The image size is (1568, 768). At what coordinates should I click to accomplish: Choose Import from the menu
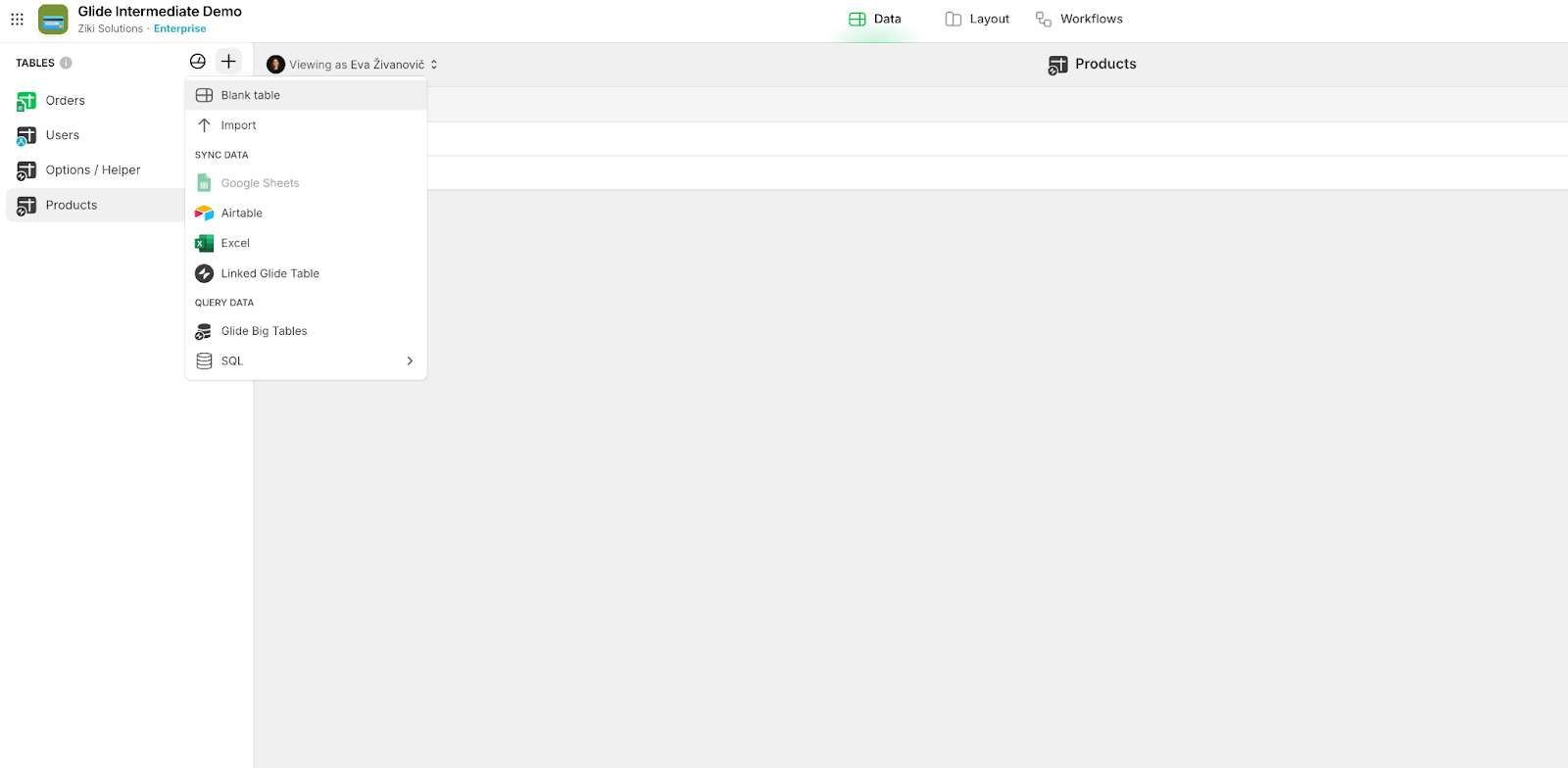pos(306,125)
